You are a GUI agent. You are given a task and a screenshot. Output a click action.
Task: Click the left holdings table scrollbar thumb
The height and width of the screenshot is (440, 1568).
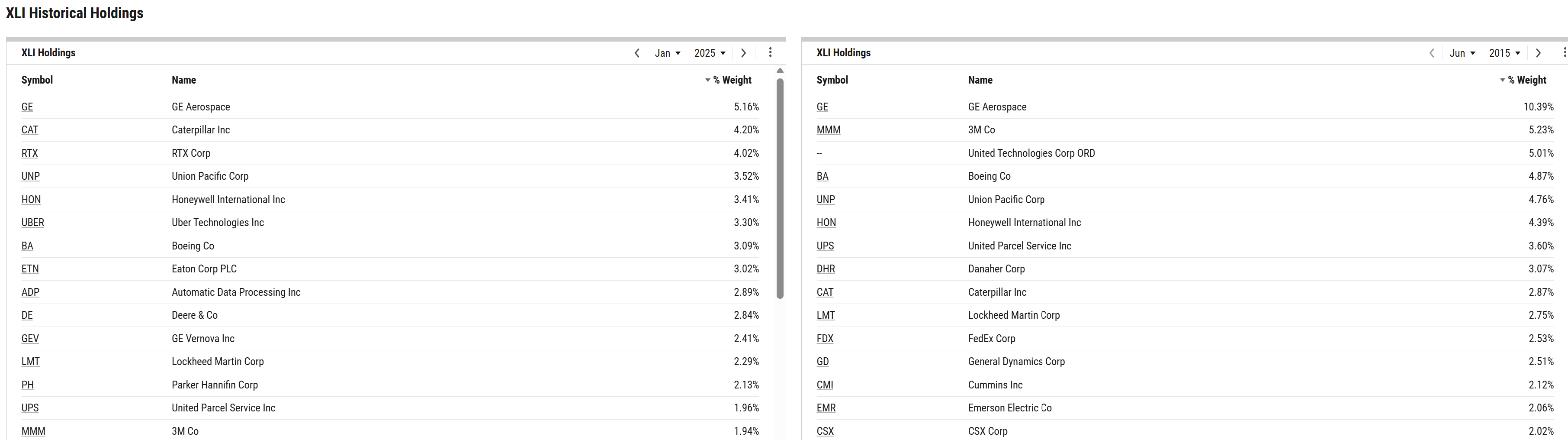point(780,188)
